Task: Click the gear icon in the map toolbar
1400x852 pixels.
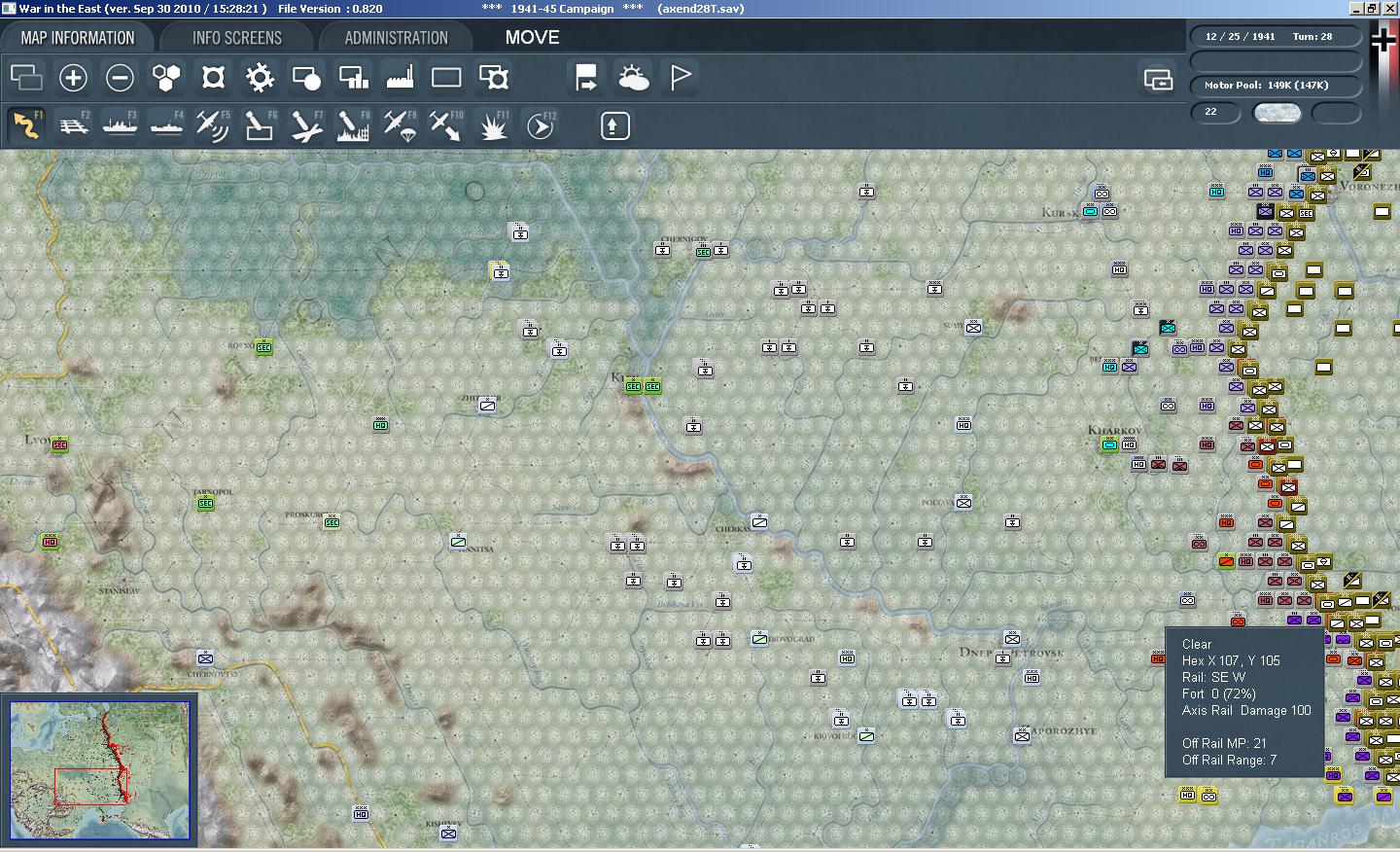Action: [260, 78]
